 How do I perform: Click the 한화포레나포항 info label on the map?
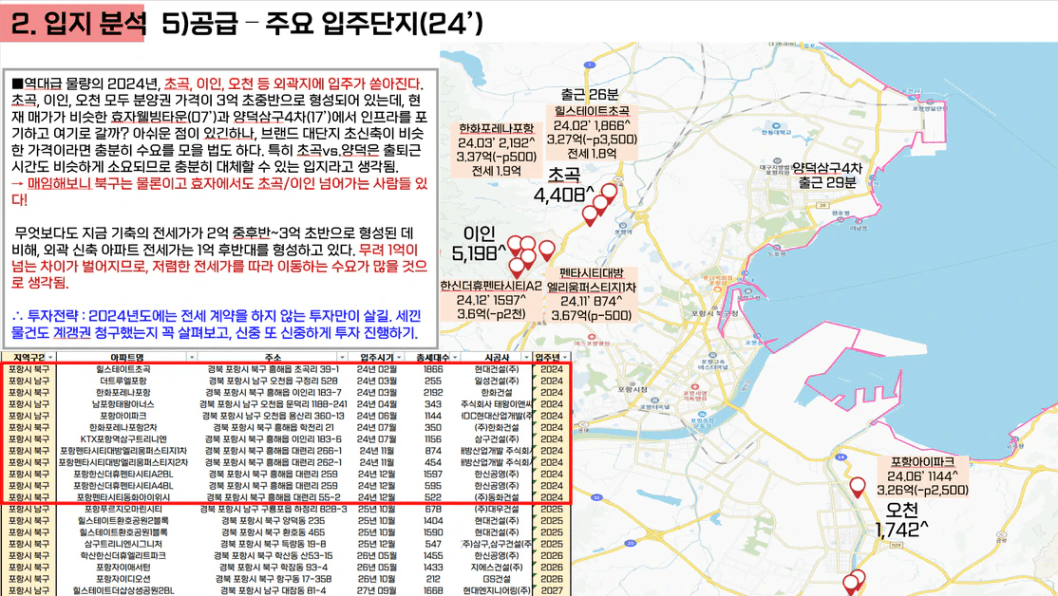(496, 150)
